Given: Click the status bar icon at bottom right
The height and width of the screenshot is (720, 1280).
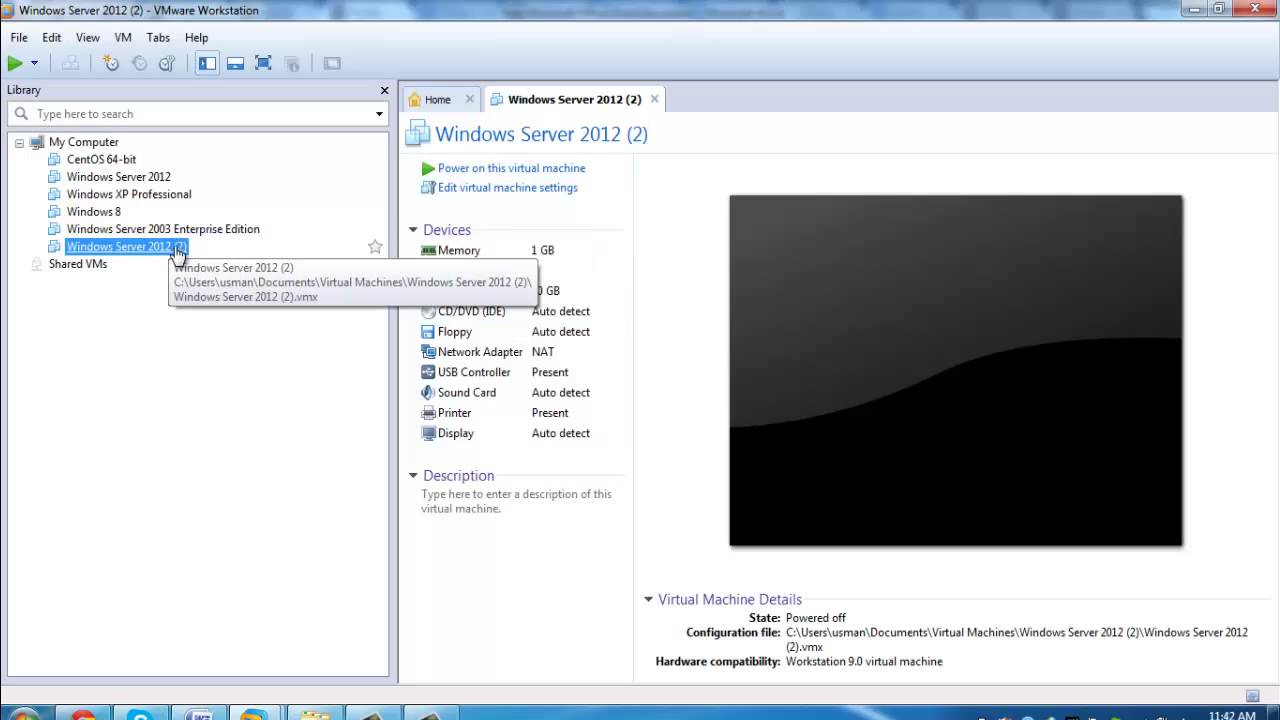Looking at the screenshot, I should click(1252, 695).
